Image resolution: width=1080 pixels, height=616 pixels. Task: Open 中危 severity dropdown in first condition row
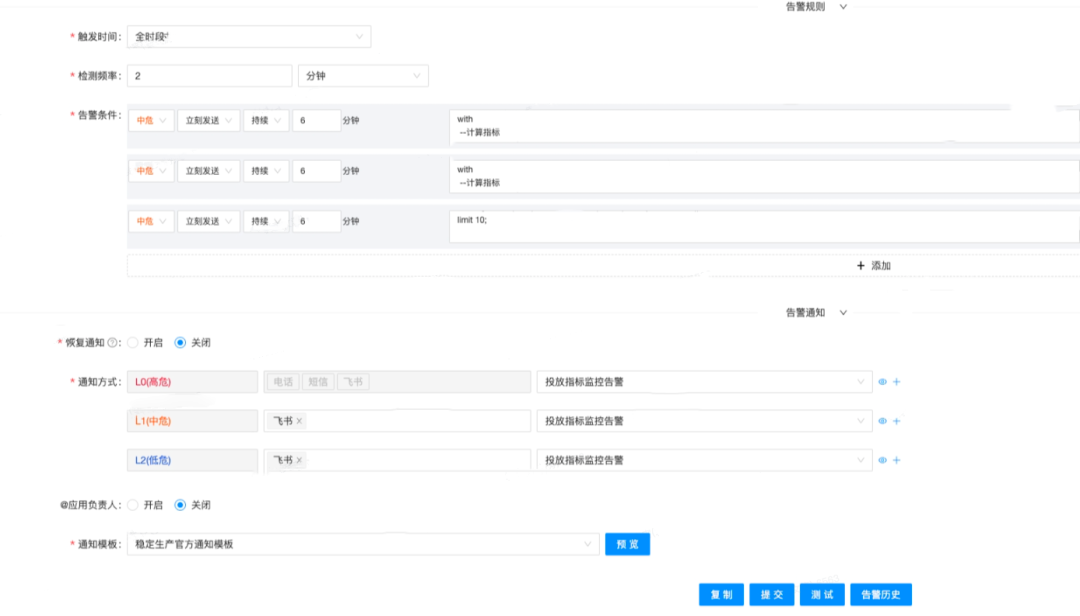[151, 121]
